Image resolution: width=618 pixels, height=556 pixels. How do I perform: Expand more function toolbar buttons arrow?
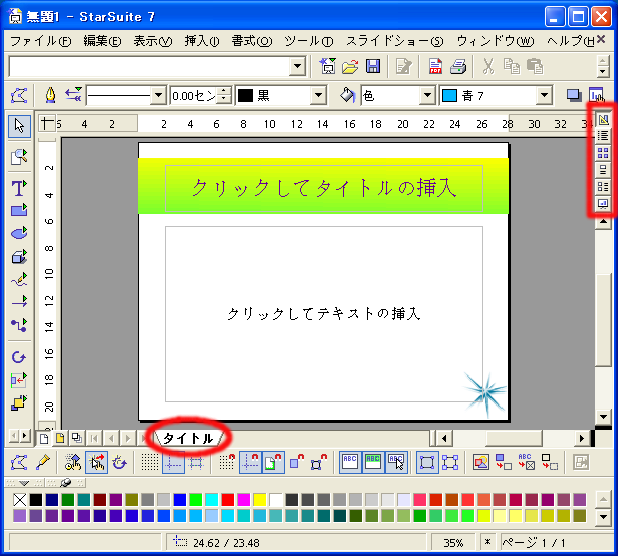[x=602, y=71]
